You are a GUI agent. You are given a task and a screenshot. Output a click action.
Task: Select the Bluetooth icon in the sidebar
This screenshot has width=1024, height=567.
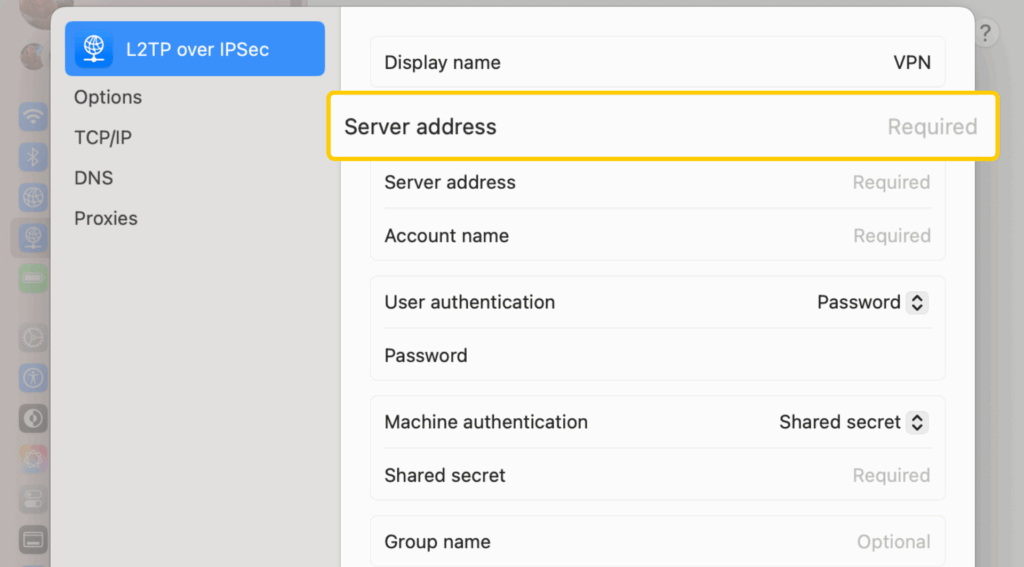tap(34, 156)
